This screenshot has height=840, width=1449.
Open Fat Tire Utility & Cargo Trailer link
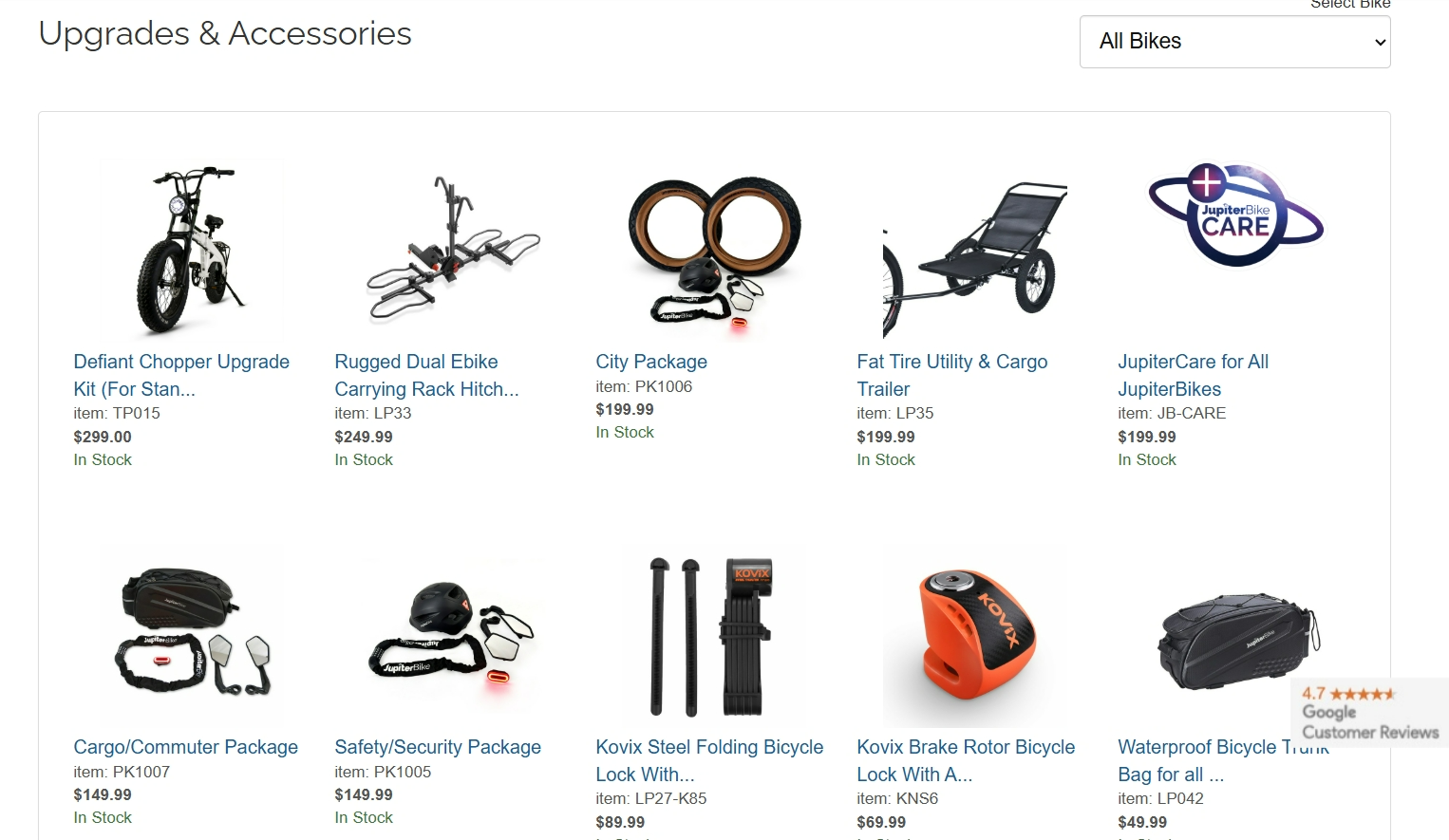[951, 375]
